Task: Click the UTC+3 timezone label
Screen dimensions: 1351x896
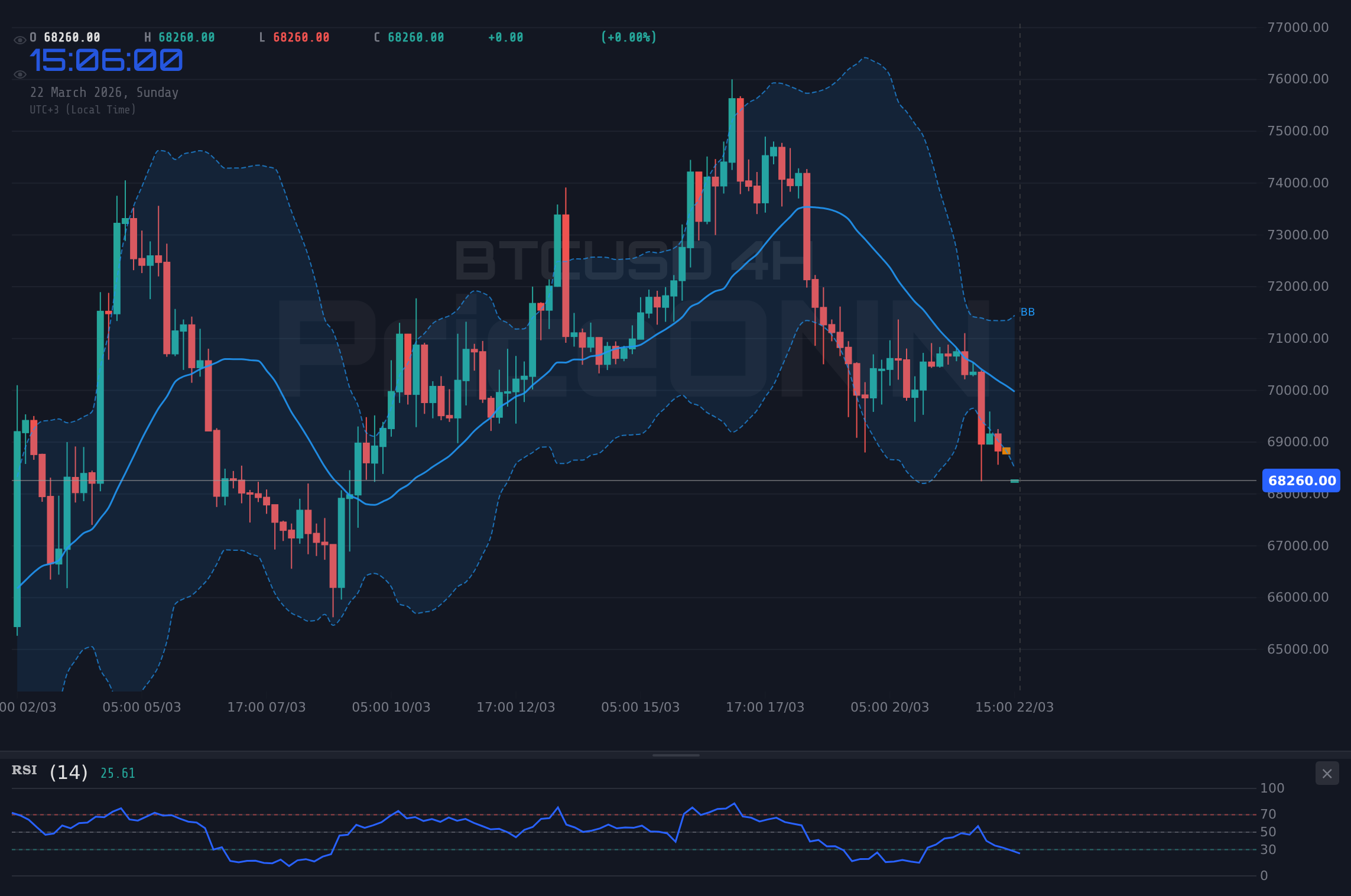Action: (x=83, y=109)
